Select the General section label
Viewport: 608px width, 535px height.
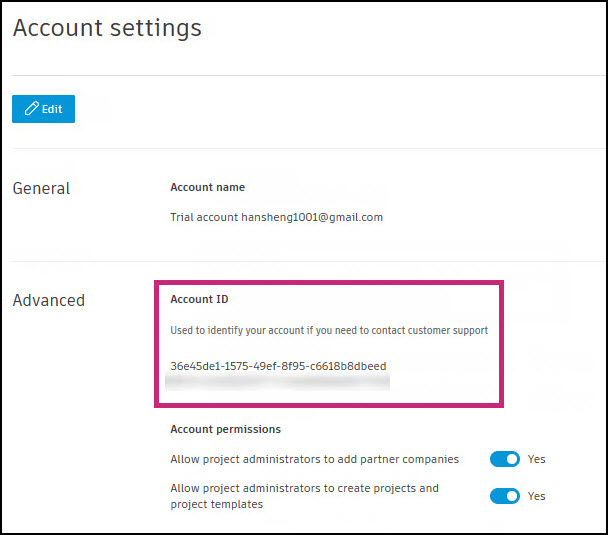coord(41,188)
